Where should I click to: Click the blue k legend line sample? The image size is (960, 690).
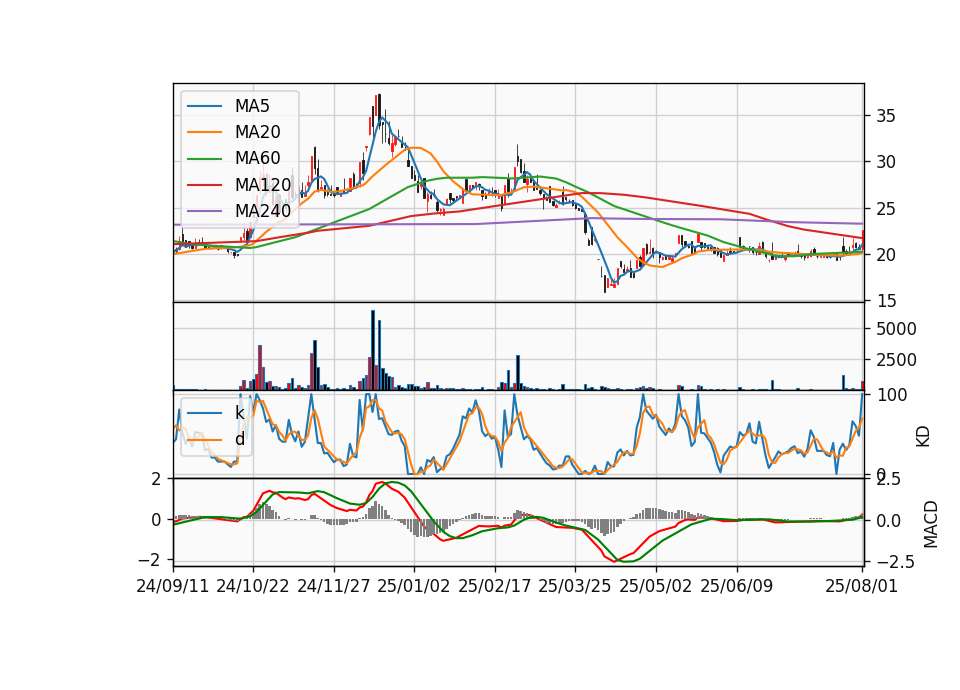[204, 413]
